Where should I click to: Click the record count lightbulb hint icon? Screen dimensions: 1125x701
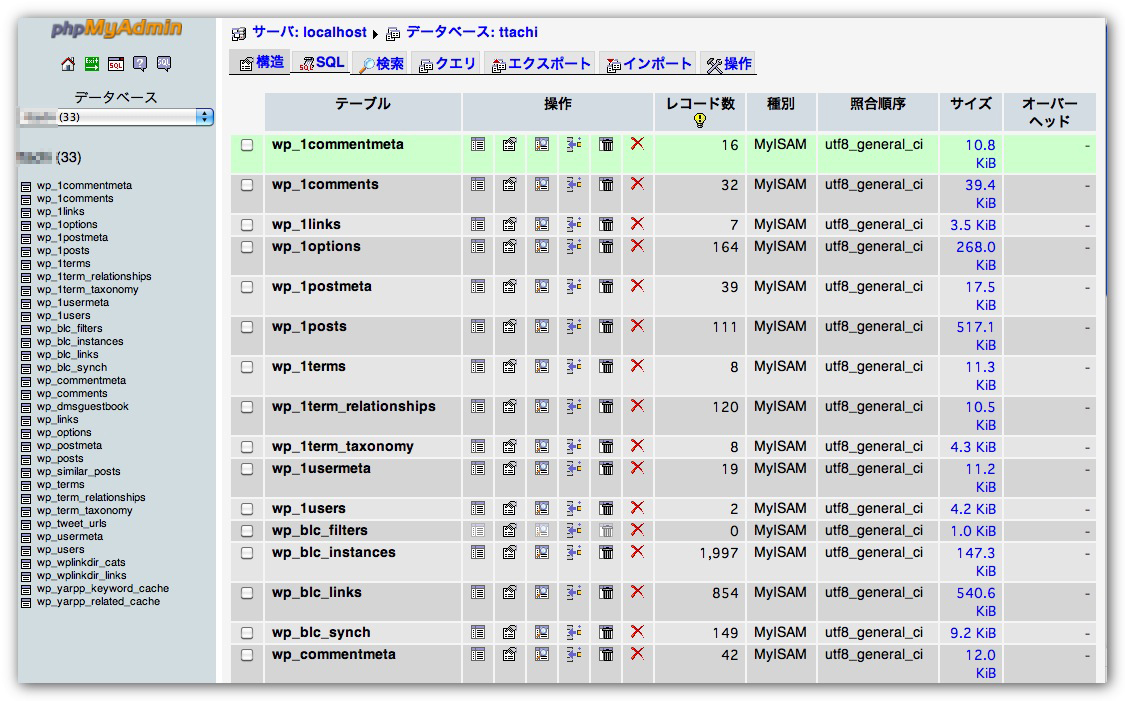pyautogui.click(x=700, y=120)
